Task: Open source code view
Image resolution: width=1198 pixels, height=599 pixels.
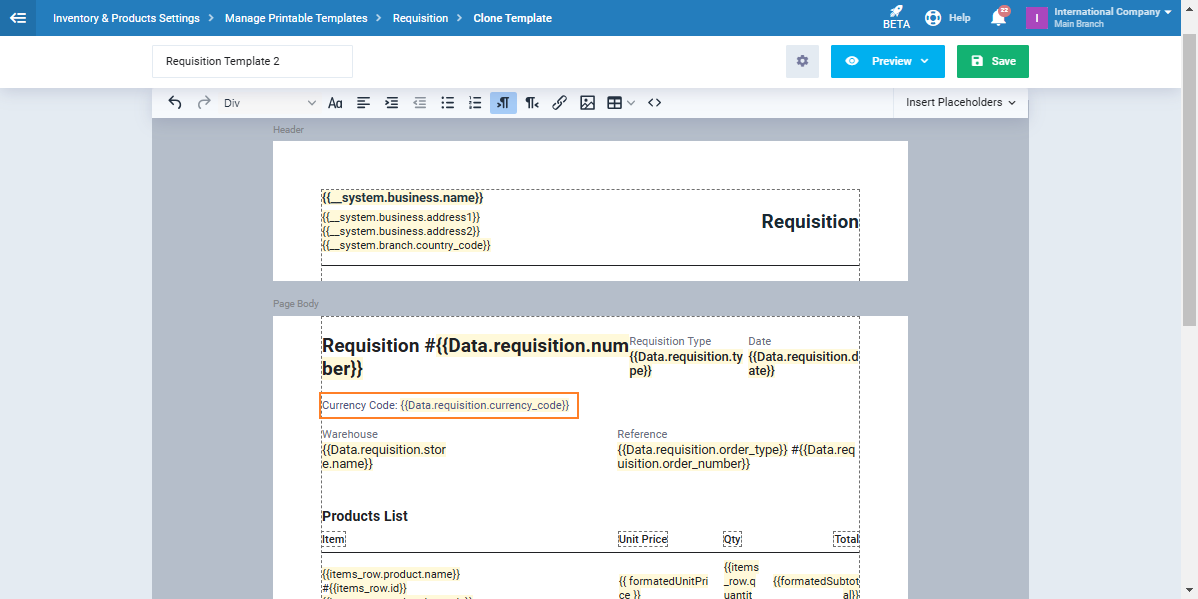Action: click(x=655, y=103)
